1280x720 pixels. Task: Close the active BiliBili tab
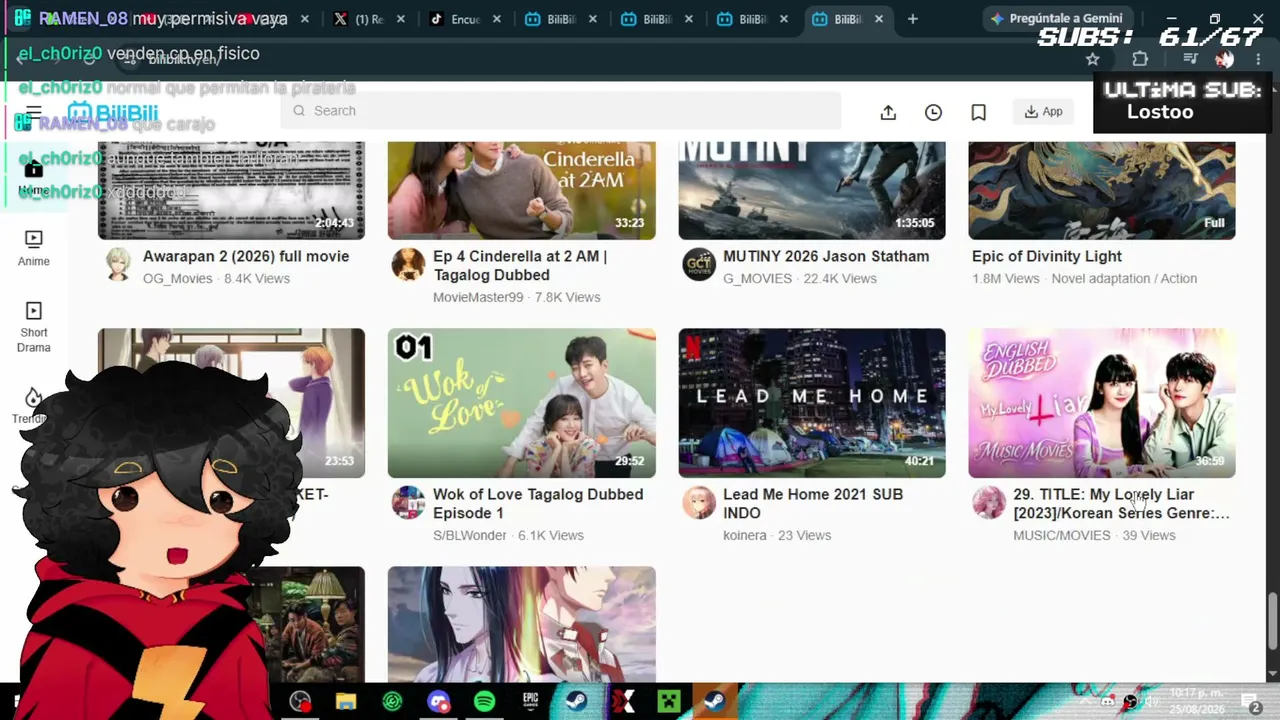(x=880, y=19)
